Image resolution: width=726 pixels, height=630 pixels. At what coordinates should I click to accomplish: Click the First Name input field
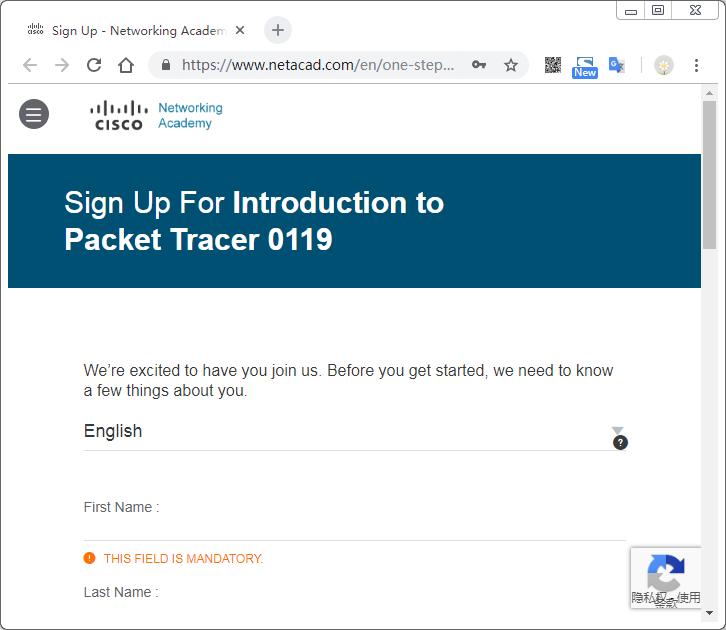[x=354, y=527]
